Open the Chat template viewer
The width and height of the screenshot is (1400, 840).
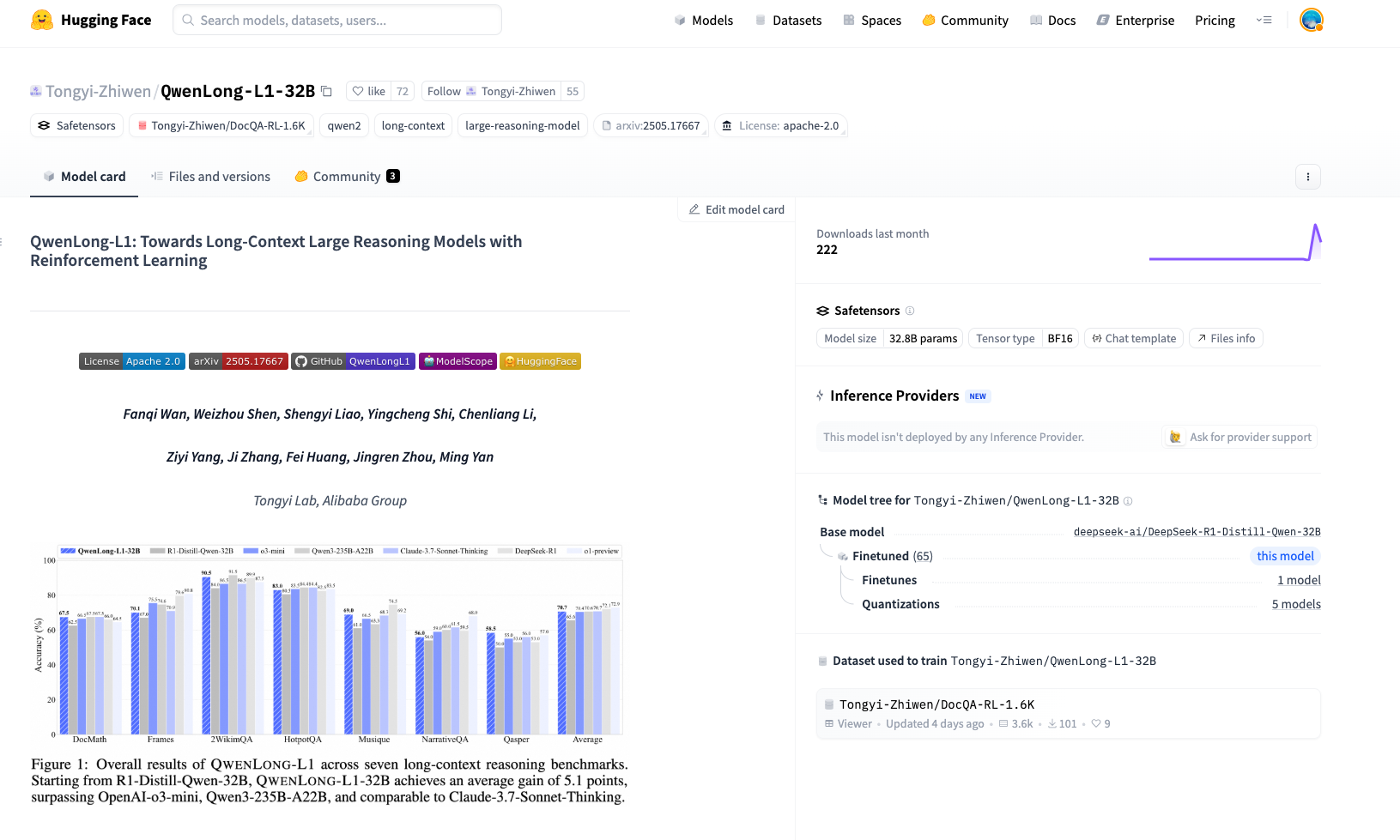click(1134, 338)
